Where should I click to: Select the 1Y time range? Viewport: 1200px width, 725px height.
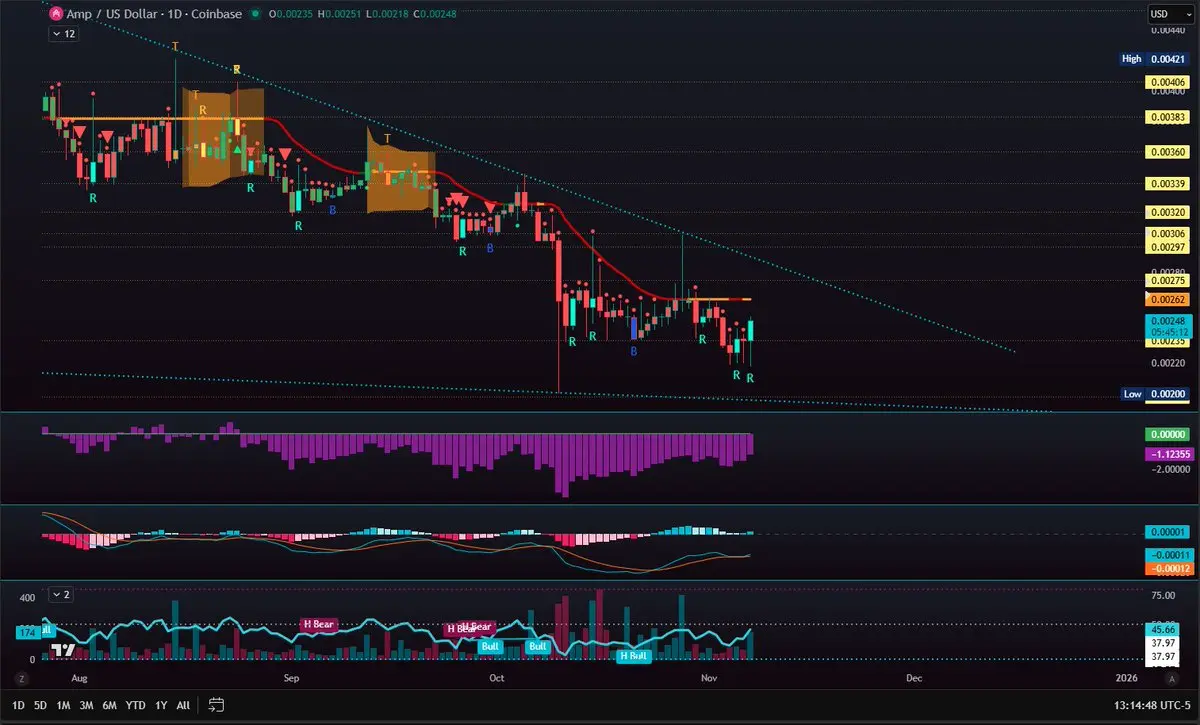tap(161, 705)
